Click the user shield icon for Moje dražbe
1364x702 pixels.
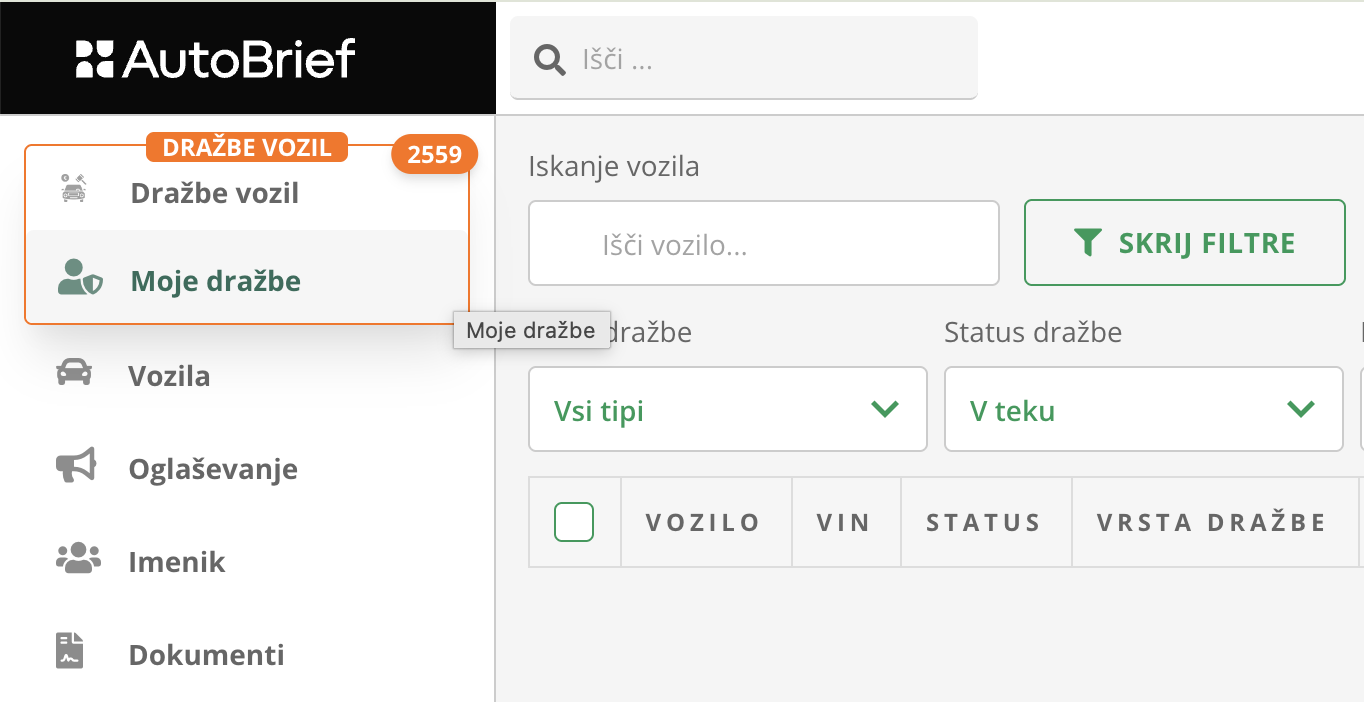click(79, 279)
